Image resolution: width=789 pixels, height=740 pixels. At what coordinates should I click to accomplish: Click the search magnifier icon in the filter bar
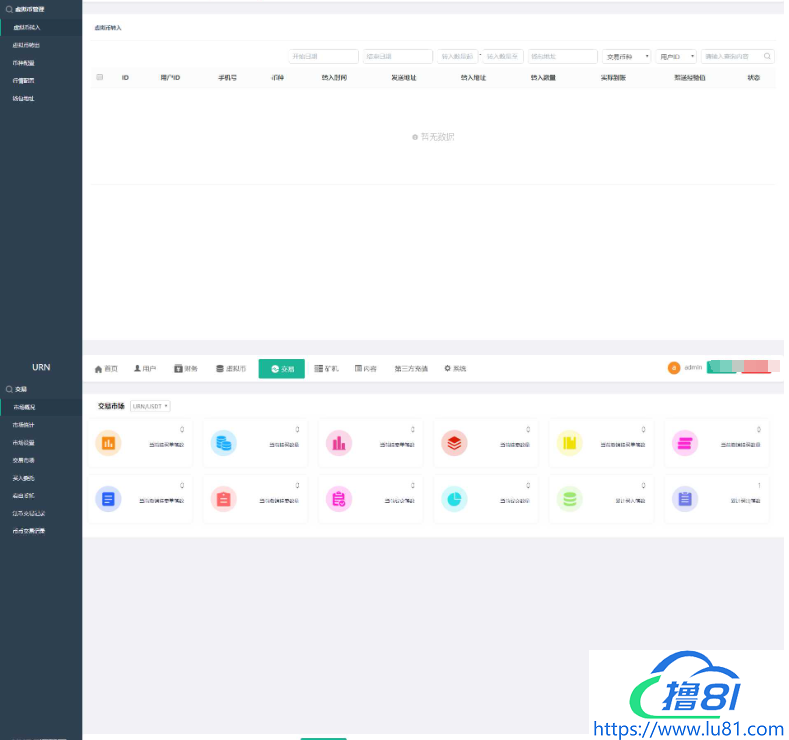click(767, 57)
